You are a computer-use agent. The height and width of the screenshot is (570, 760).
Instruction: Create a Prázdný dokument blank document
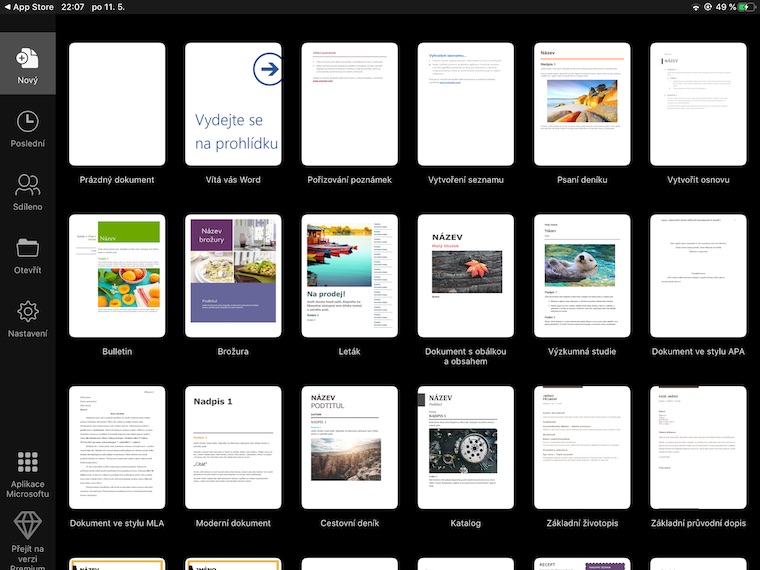click(117, 104)
